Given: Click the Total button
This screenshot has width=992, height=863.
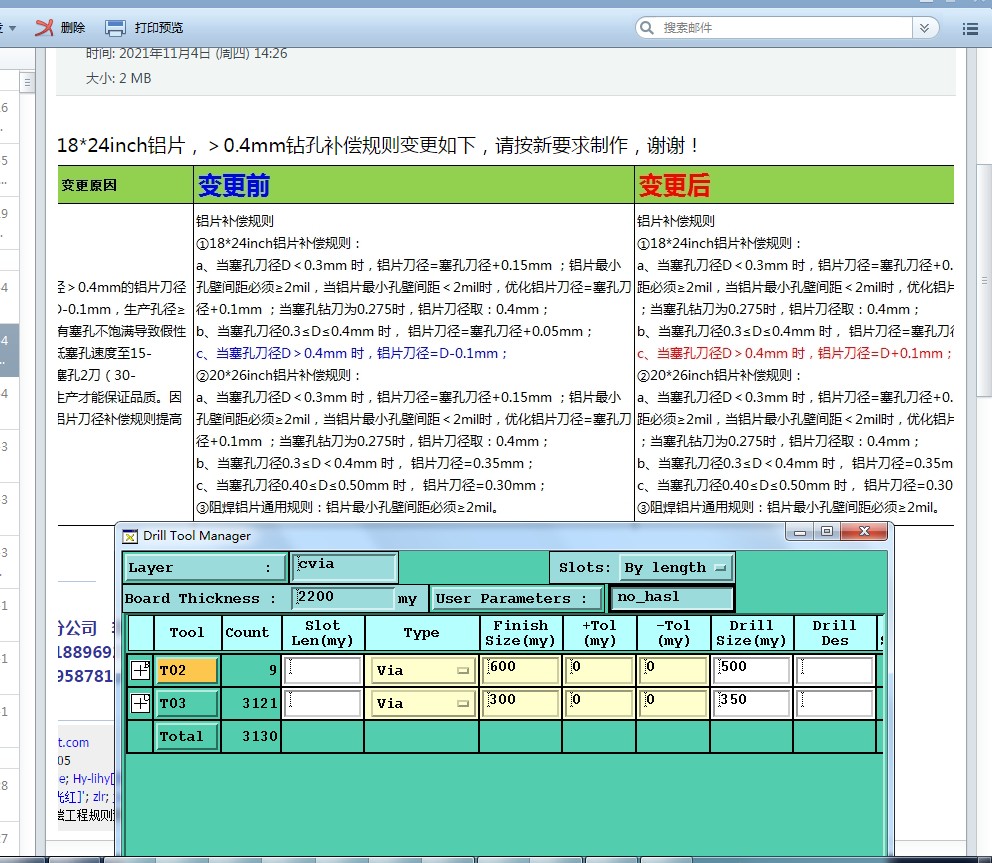Looking at the screenshot, I should click(187, 736).
